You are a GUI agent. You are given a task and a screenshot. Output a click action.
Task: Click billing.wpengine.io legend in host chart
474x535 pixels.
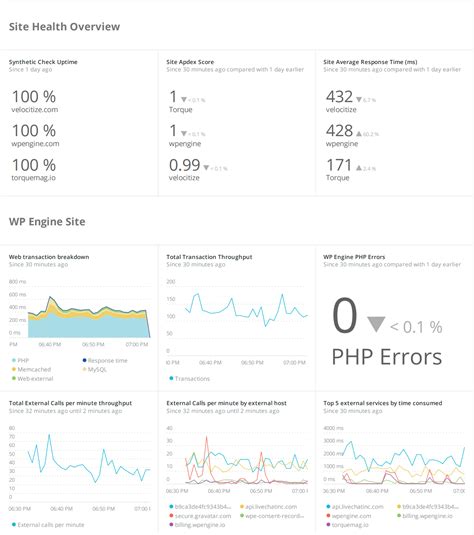197,525
